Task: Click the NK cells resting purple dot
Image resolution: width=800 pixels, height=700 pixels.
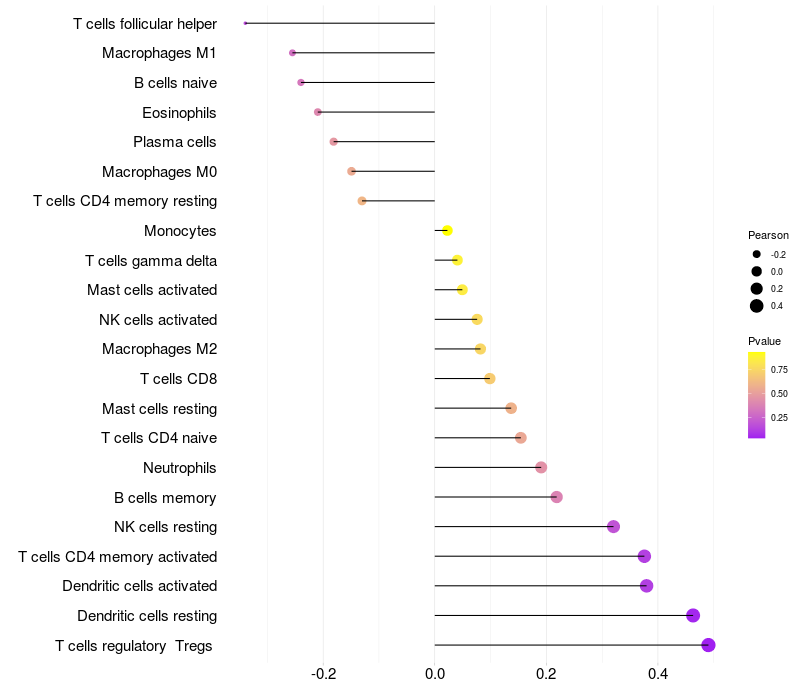Action: 613,527
